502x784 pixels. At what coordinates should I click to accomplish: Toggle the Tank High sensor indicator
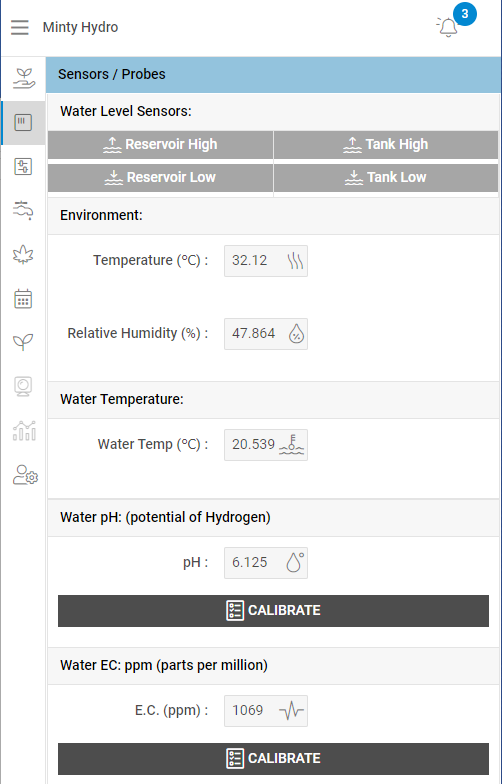click(x=386, y=144)
